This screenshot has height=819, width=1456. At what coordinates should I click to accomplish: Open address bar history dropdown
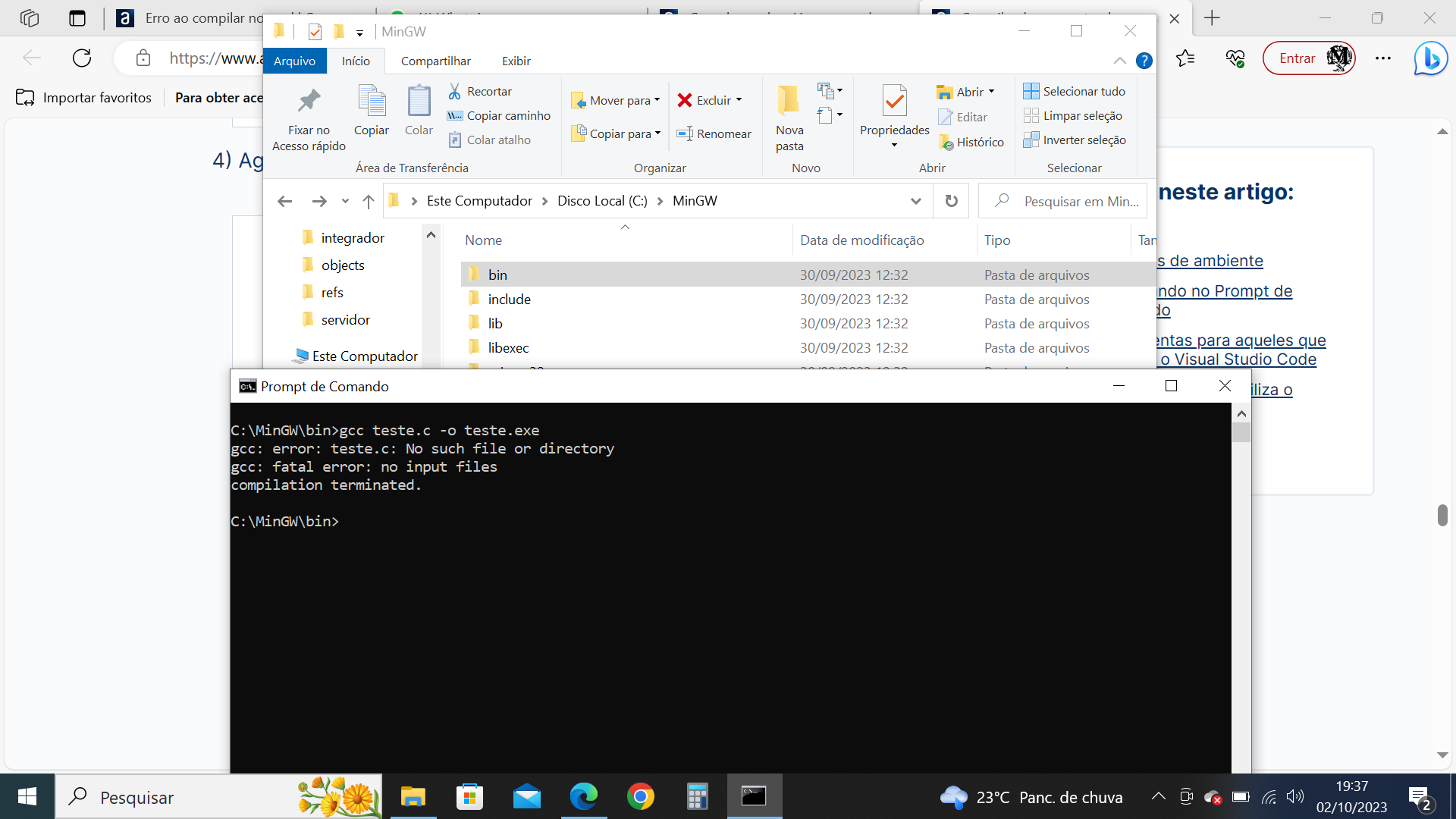coord(916,201)
